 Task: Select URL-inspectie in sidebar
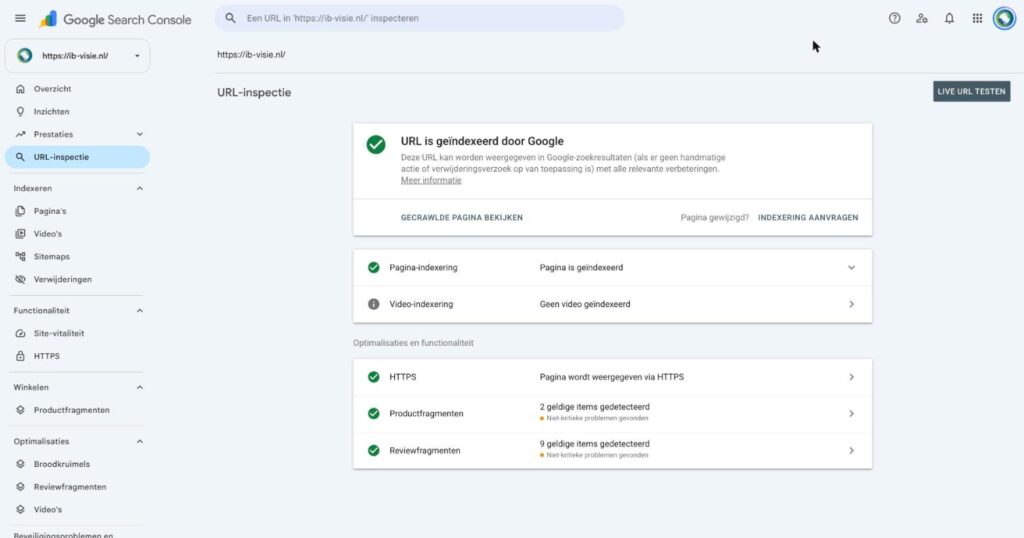(x=77, y=157)
